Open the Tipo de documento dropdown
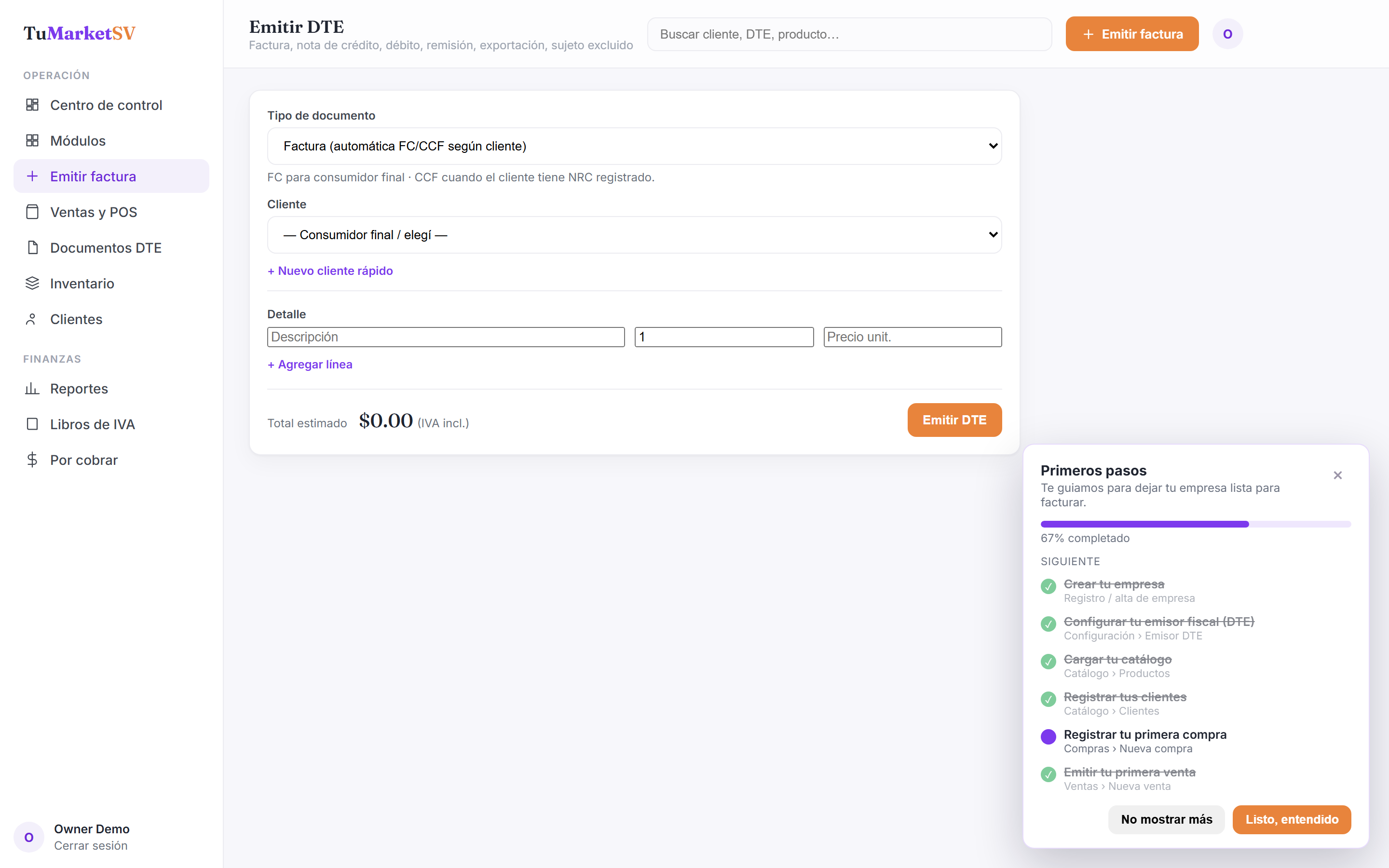The width and height of the screenshot is (1389, 868). 634,146
